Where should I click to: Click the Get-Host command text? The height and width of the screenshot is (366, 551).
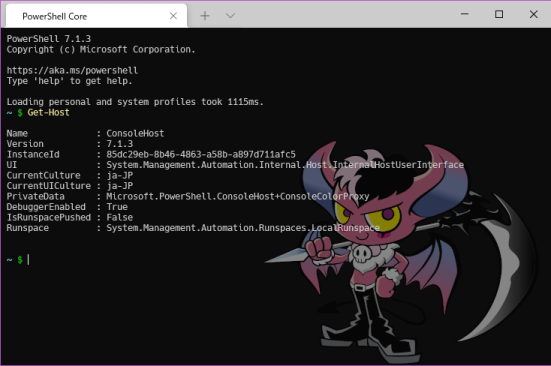point(48,113)
